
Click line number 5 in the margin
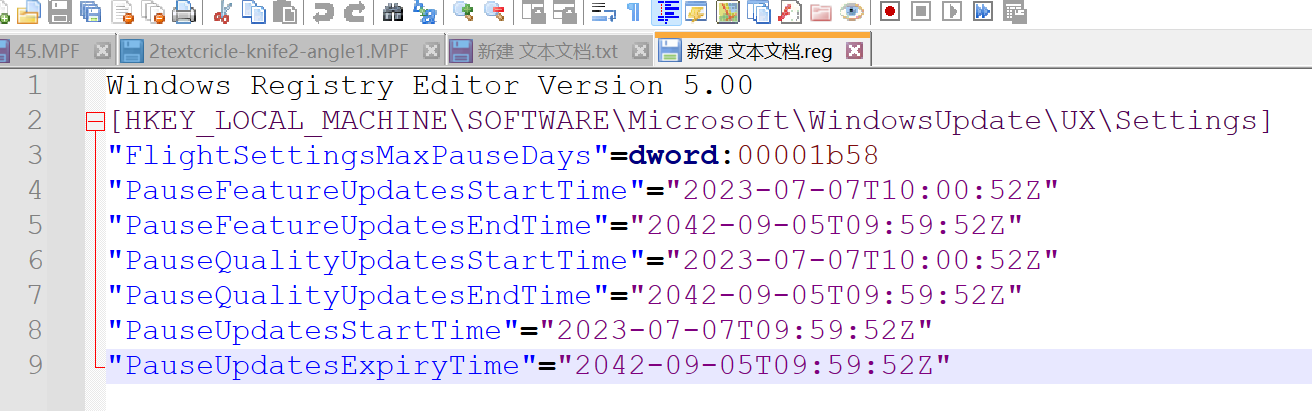click(35, 225)
